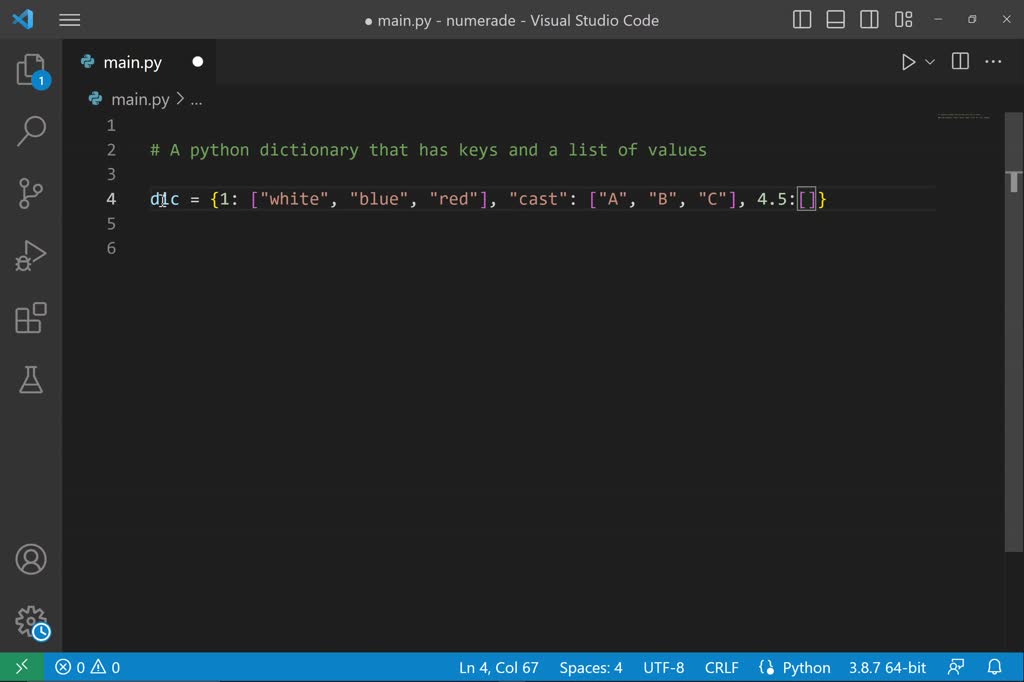Expand the Run button dropdown arrow
This screenshot has width=1024, height=682.
(x=930, y=62)
